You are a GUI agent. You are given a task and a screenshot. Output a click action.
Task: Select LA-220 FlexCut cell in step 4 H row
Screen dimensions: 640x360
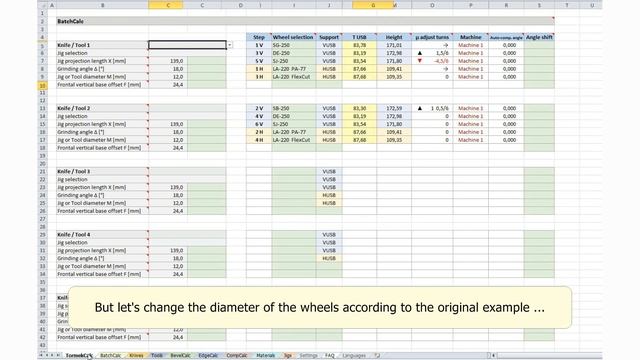pos(294,140)
